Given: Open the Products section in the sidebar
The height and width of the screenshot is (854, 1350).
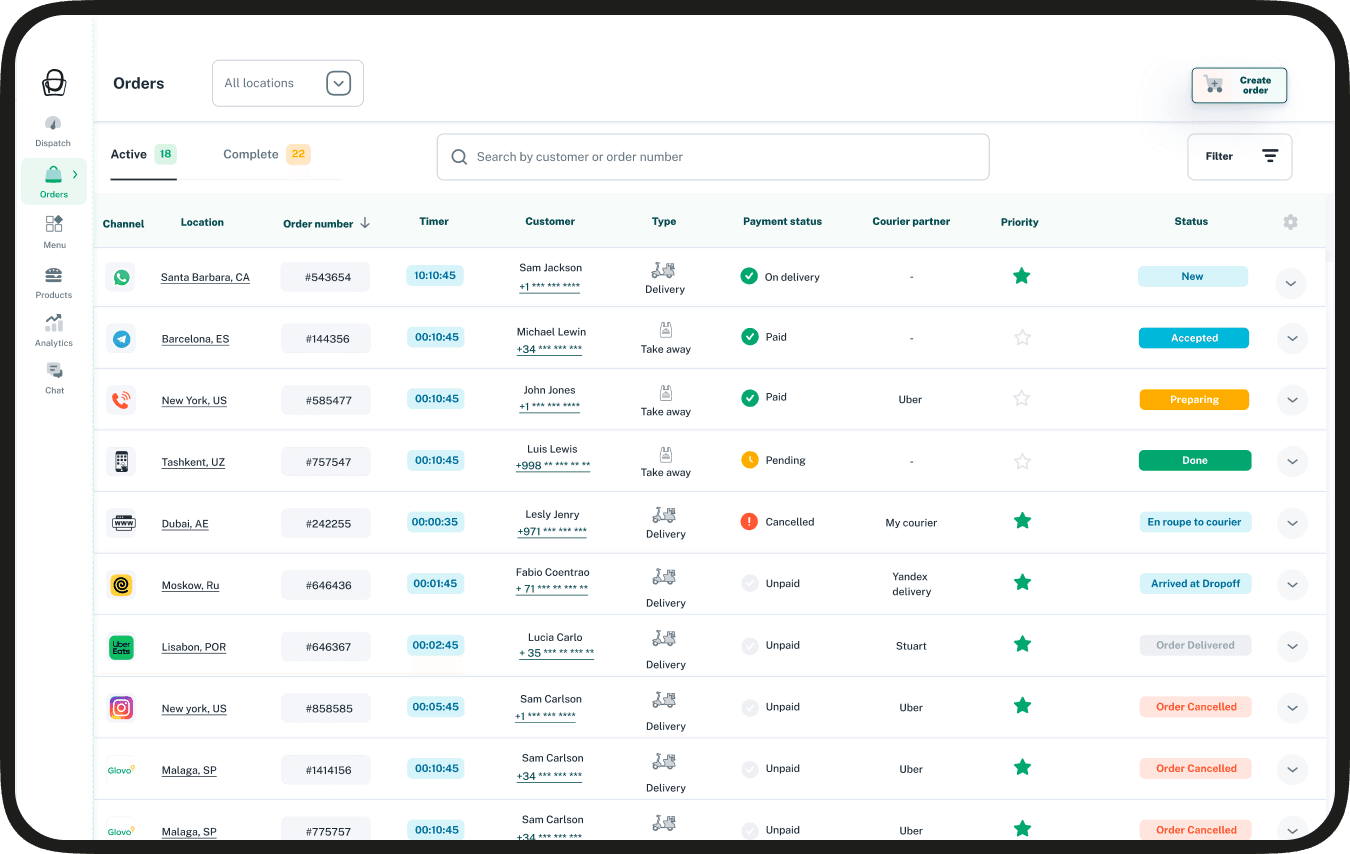Looking at the screenshot, I should (52, 281).
